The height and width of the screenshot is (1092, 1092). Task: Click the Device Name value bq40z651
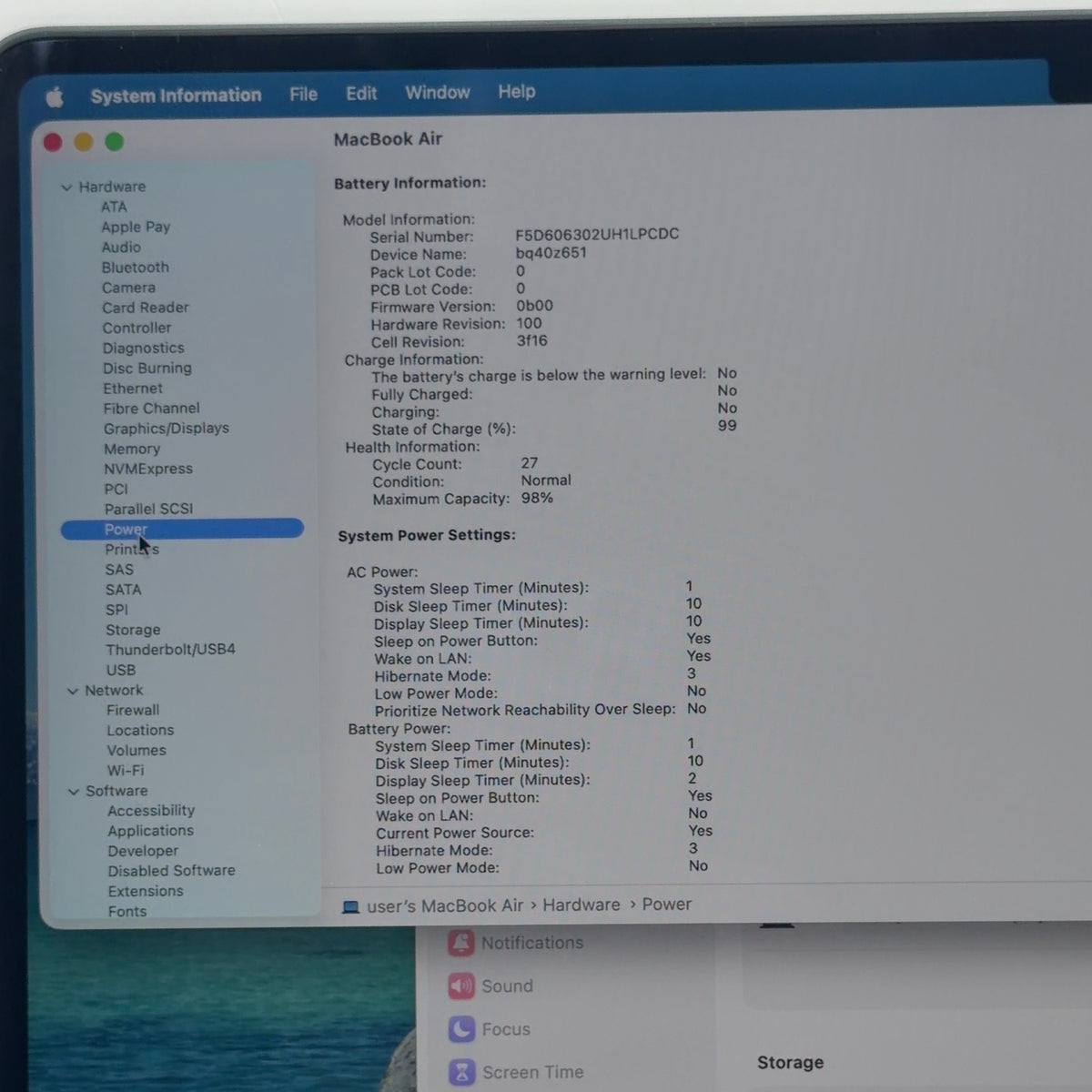551,253
